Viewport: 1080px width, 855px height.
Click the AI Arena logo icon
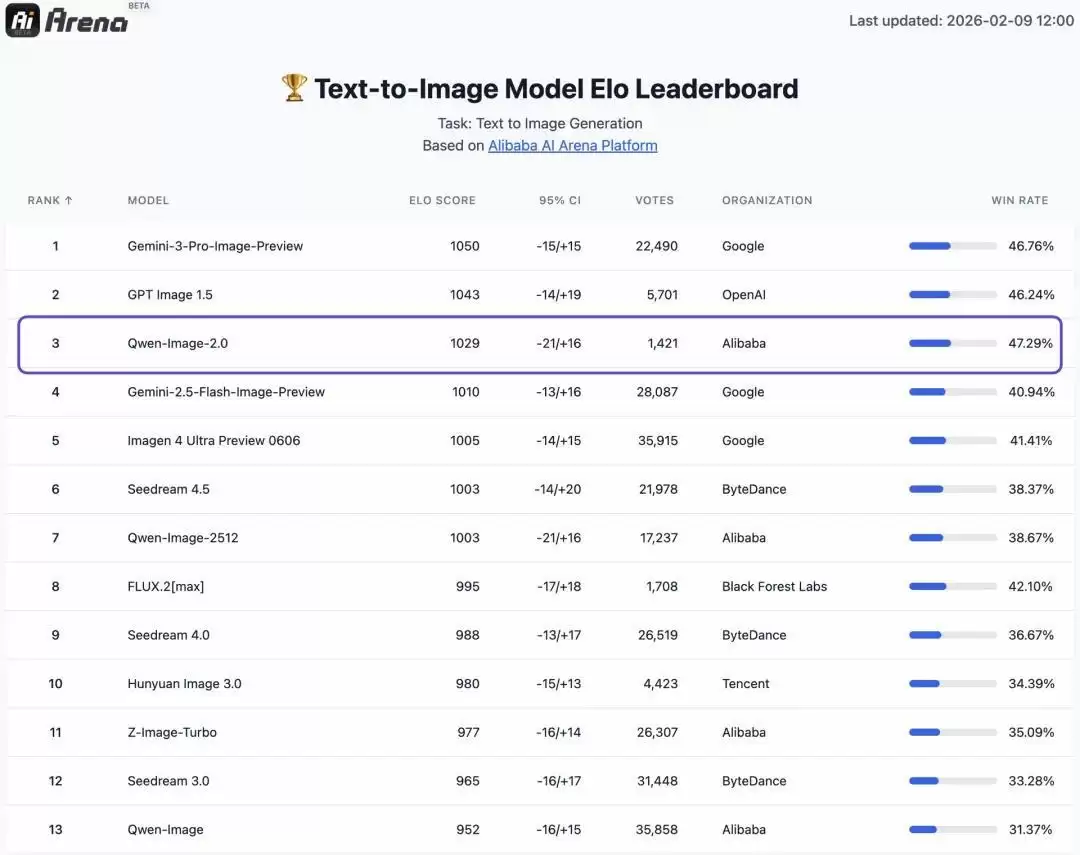pyautogui.click(x=22, y=19)
